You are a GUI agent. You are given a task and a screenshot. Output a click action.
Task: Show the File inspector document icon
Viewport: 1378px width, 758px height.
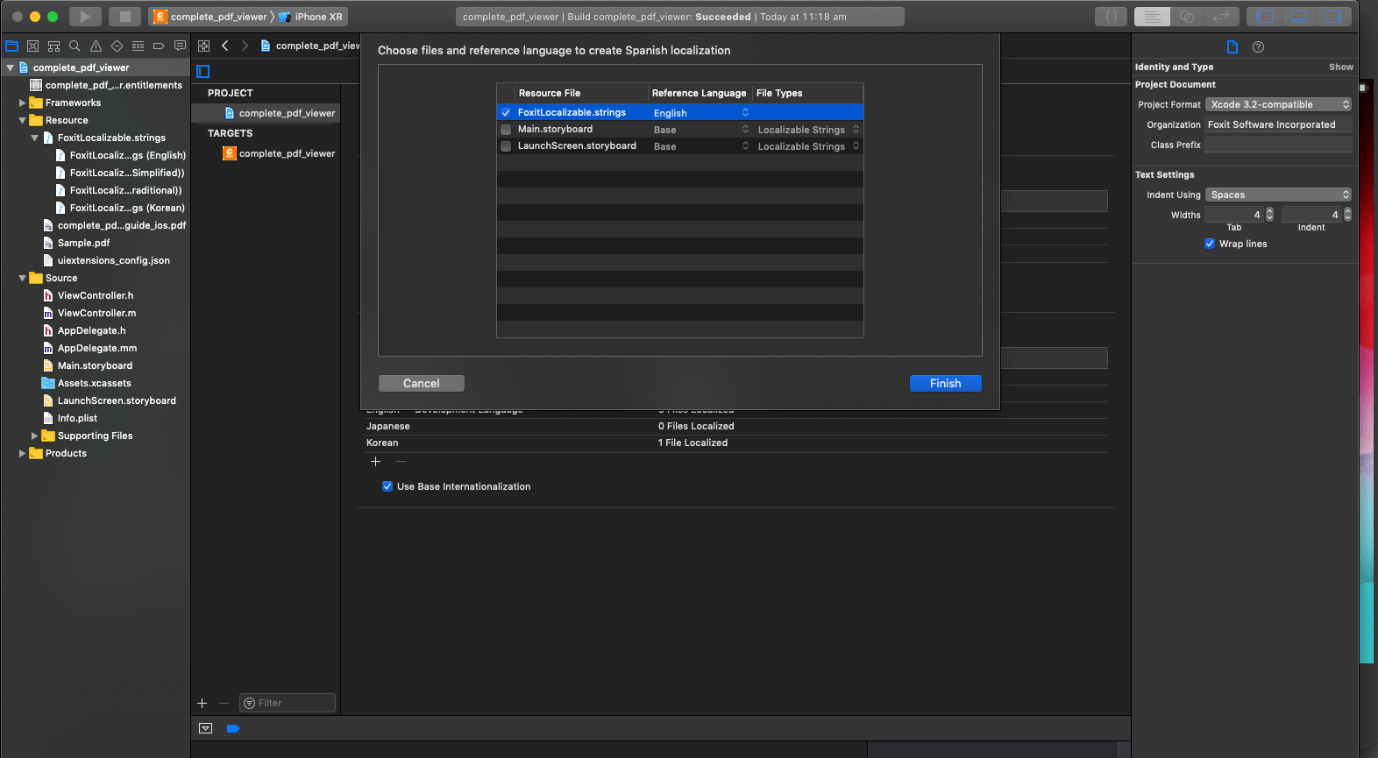pyautogui.click(x=1232, y=47)
